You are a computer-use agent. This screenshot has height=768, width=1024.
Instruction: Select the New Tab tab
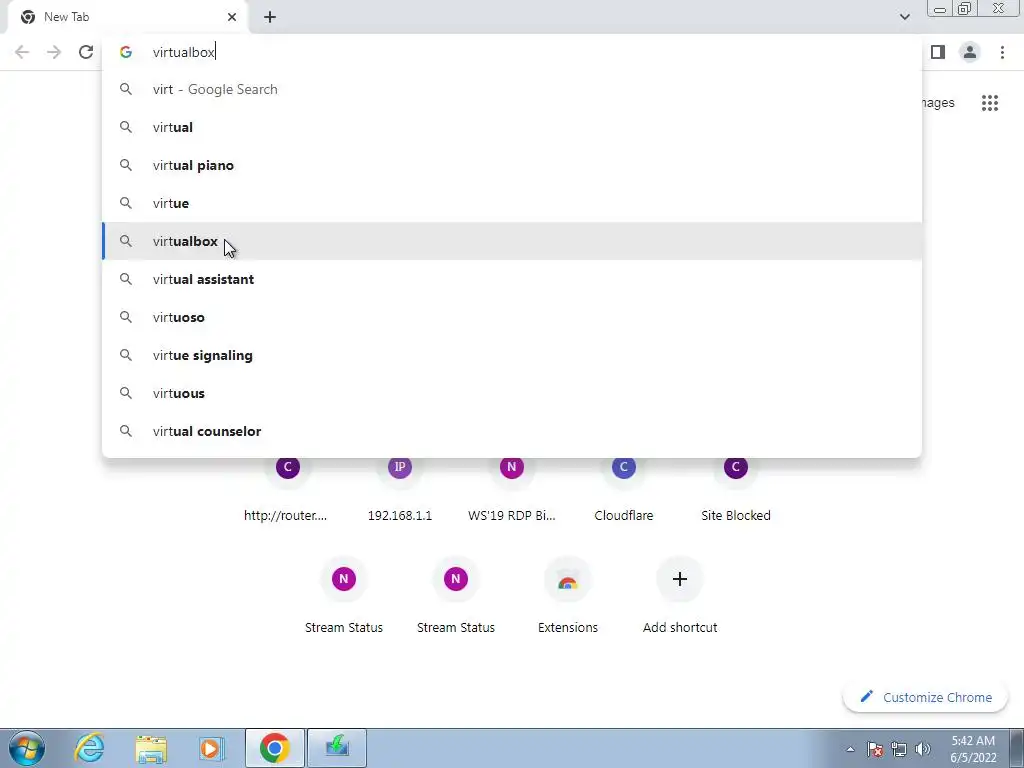click(x=128, y=17)
